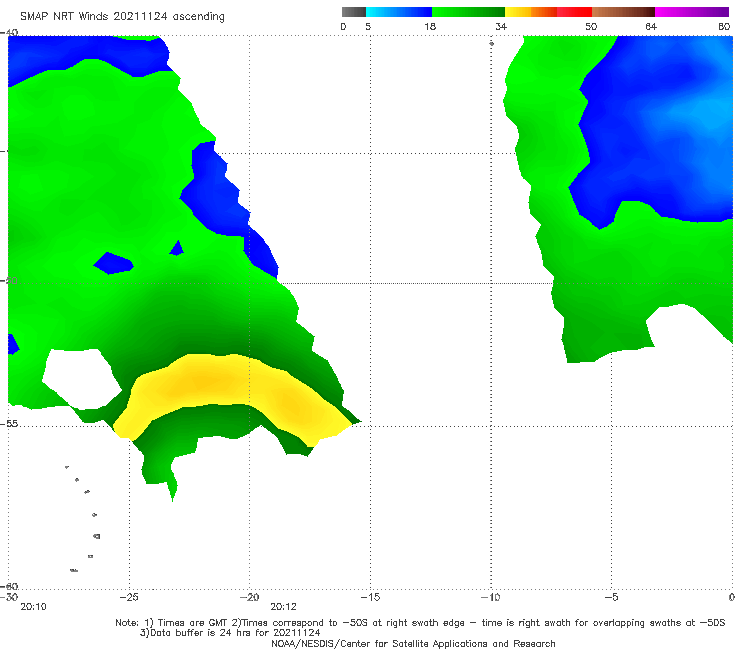
Task: Click the longitude label '-15'
Action: (x=370, y=597)
